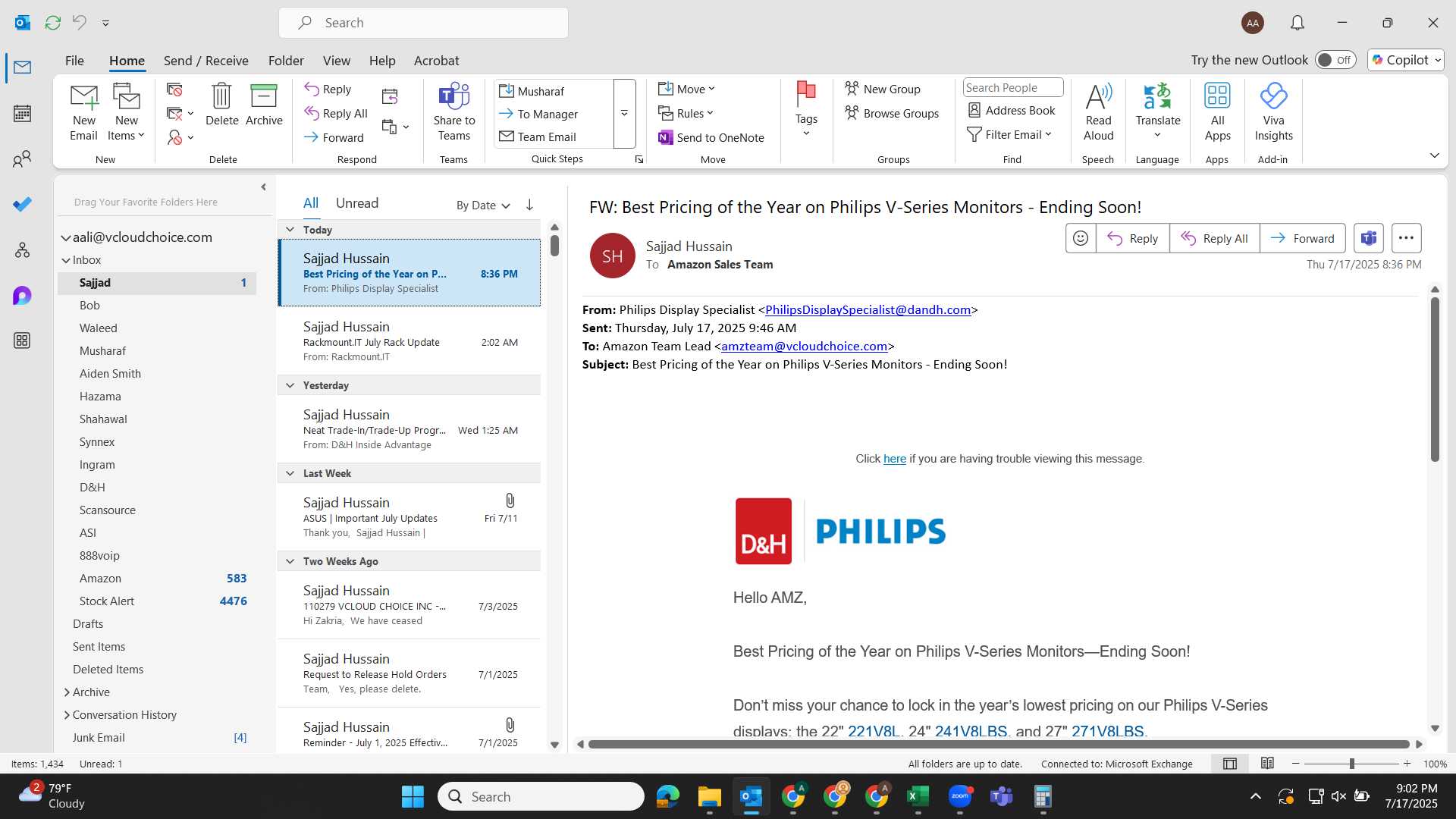1456x819 pixels.
Task: Click the 'here' trouble viewing link
Action: (x=895, y=459)
